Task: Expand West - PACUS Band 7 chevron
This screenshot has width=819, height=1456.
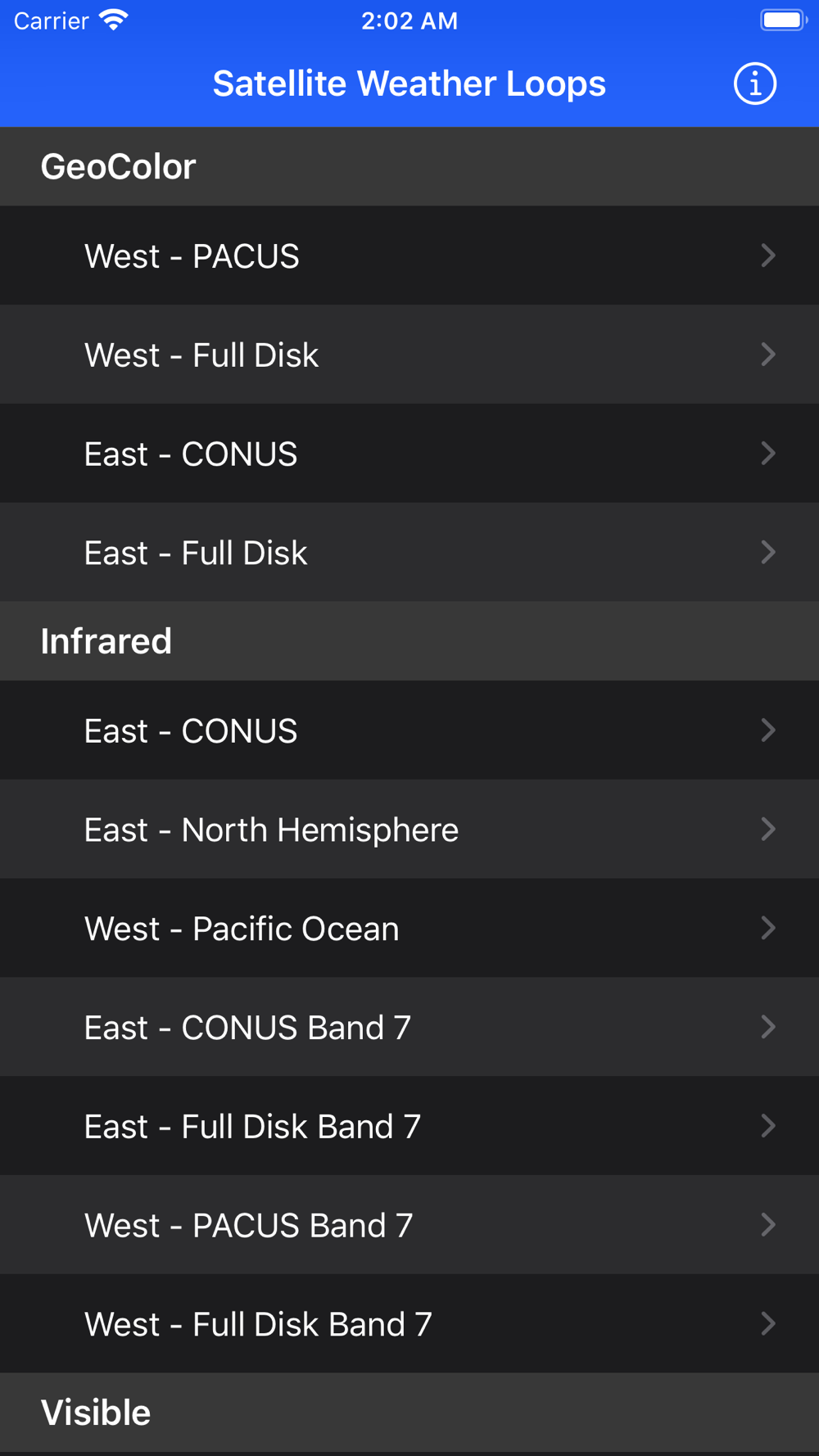Action: pos(768,1225)
